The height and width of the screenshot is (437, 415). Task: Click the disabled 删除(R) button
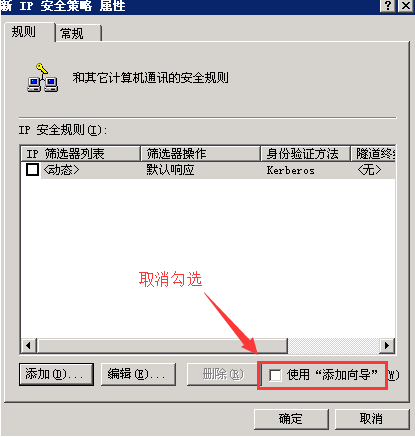[x=222, y=374]
